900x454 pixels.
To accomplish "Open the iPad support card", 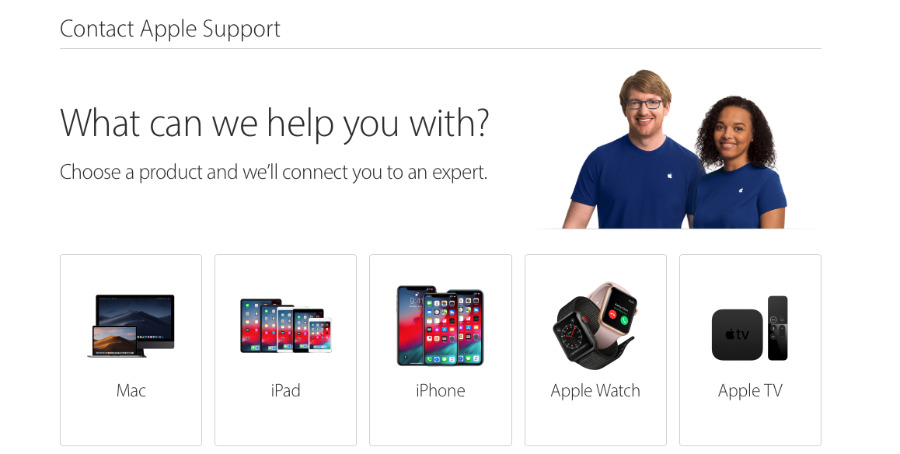I will [285, 350].
